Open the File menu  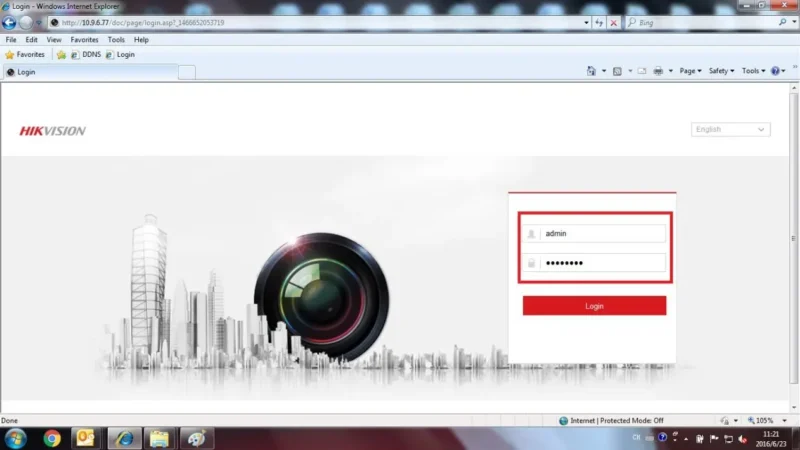coord(11,40)
